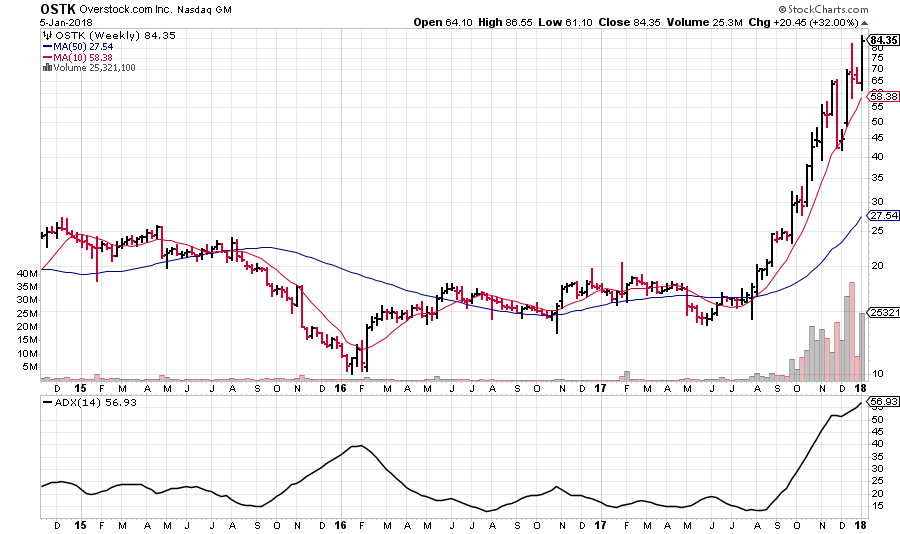Click the OSTK (Weekly) 84.35 legend entry

click(115, 36)
